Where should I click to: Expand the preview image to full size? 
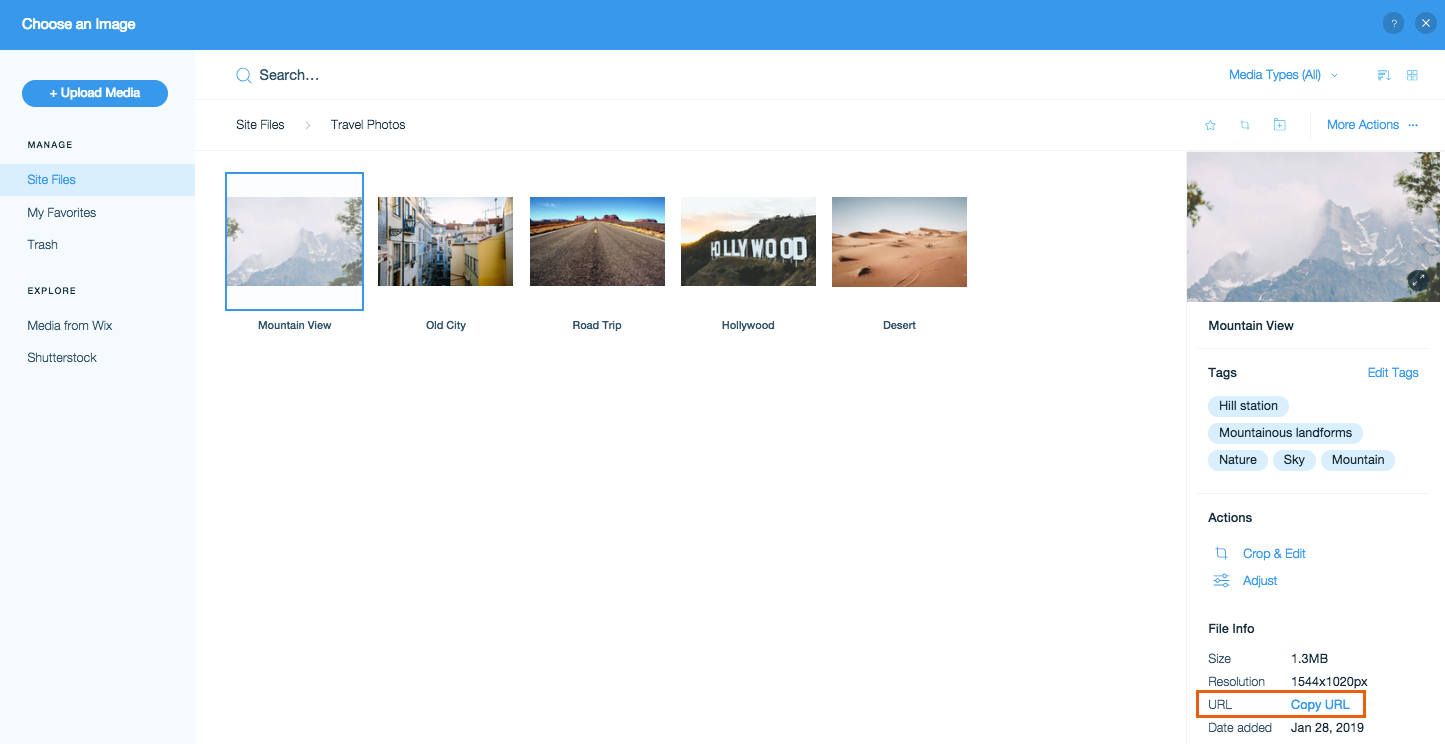click(1417, 280)
